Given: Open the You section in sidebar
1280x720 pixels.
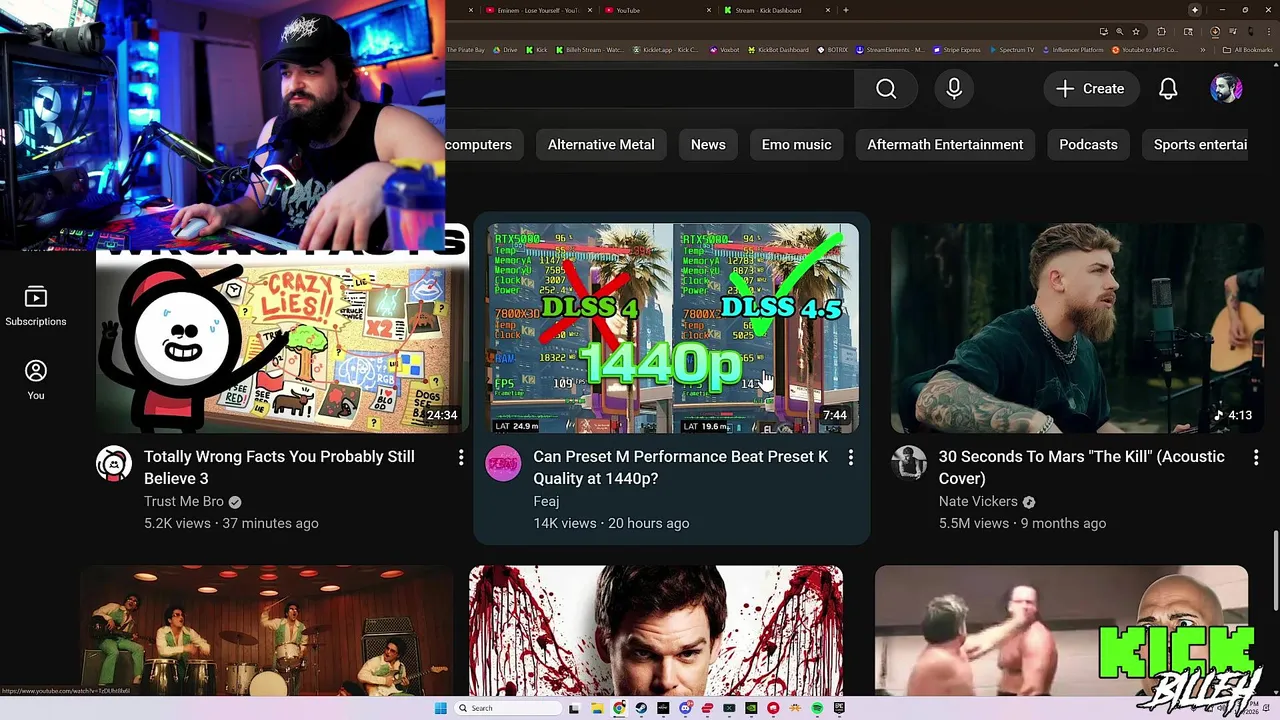Looking at the screenshot, I should click(35, 381).
